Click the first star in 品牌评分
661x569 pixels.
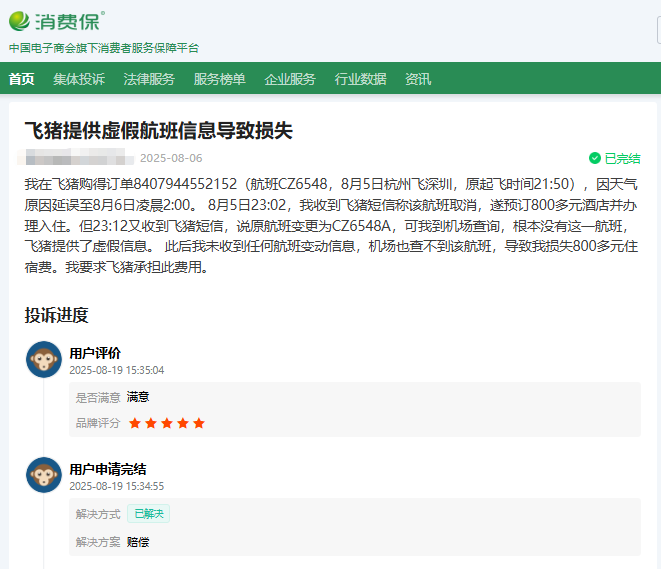tap(135, 423)
